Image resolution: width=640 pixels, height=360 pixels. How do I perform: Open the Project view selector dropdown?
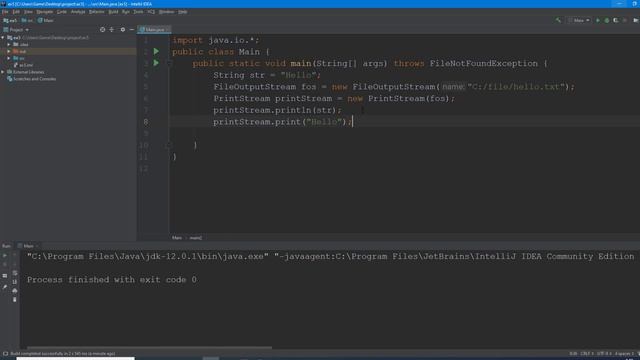(16, 30)
